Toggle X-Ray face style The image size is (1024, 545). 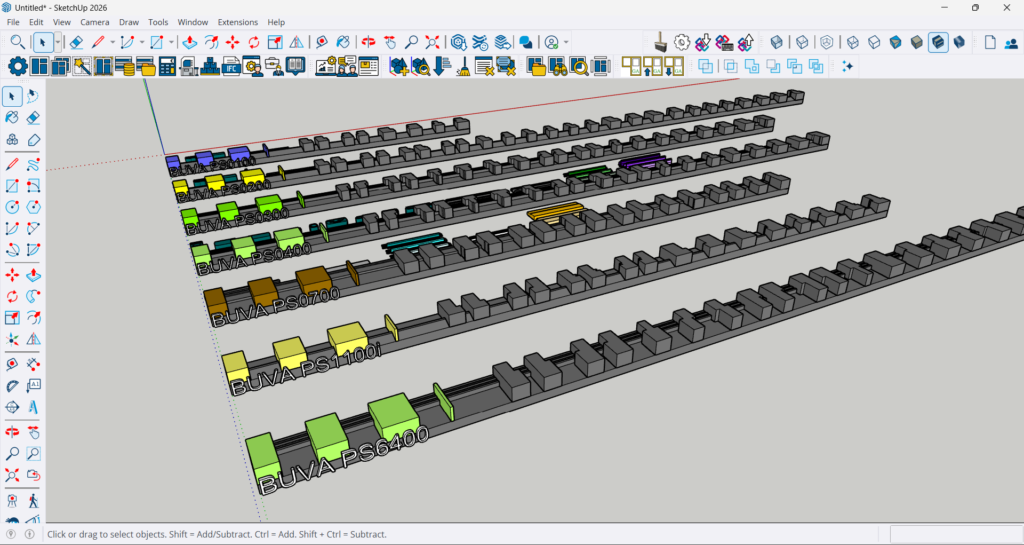[x=776, y=42]
